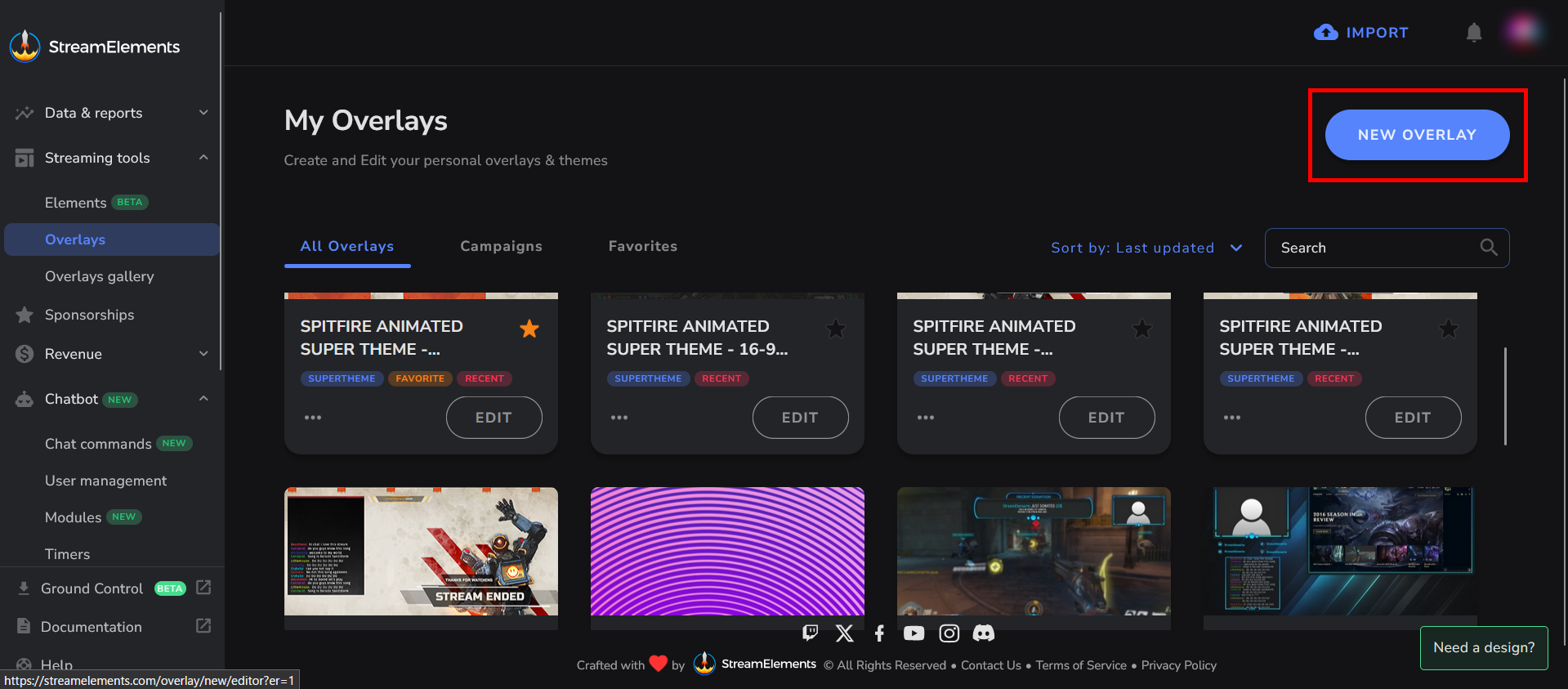Open the Twitch footer icon
Viewport: 1568px width, 689px height.
(810, 633)
